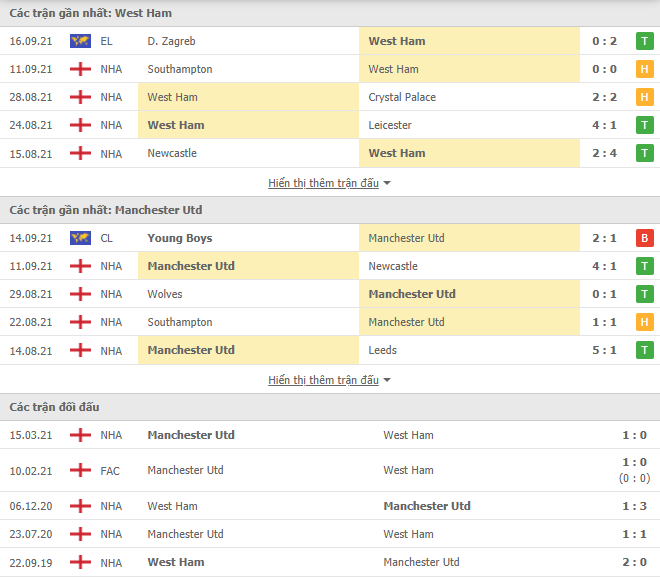Viewport: 660px width, 577px height.
Task: Expand more Manchester Utd matches via second dropdown arrow
Action: click(387, 380)
